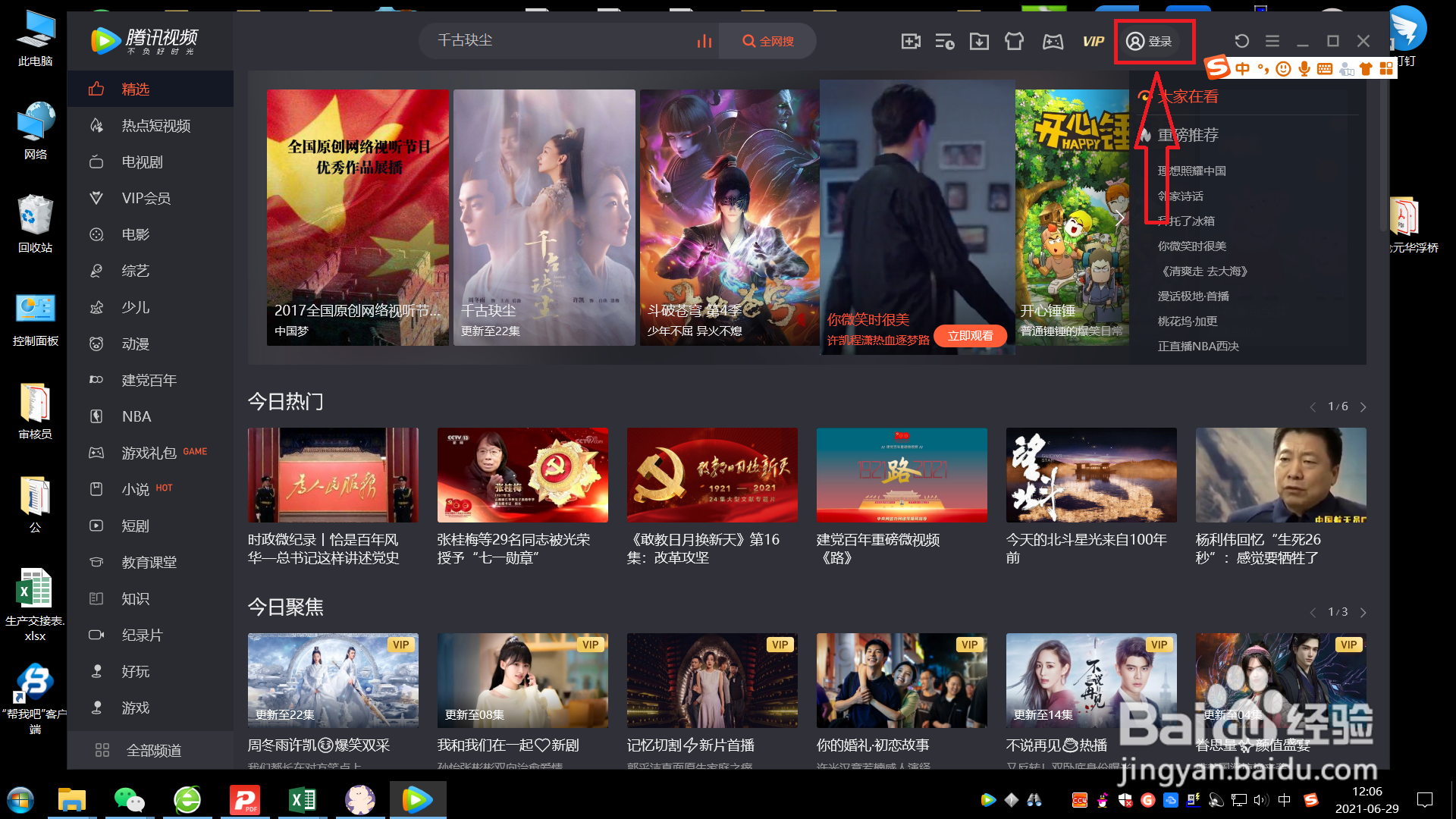This screenshot has height=819, width=1456.
Task: Click the 立即观看 button on banner
Action: [x=970, y=336]
